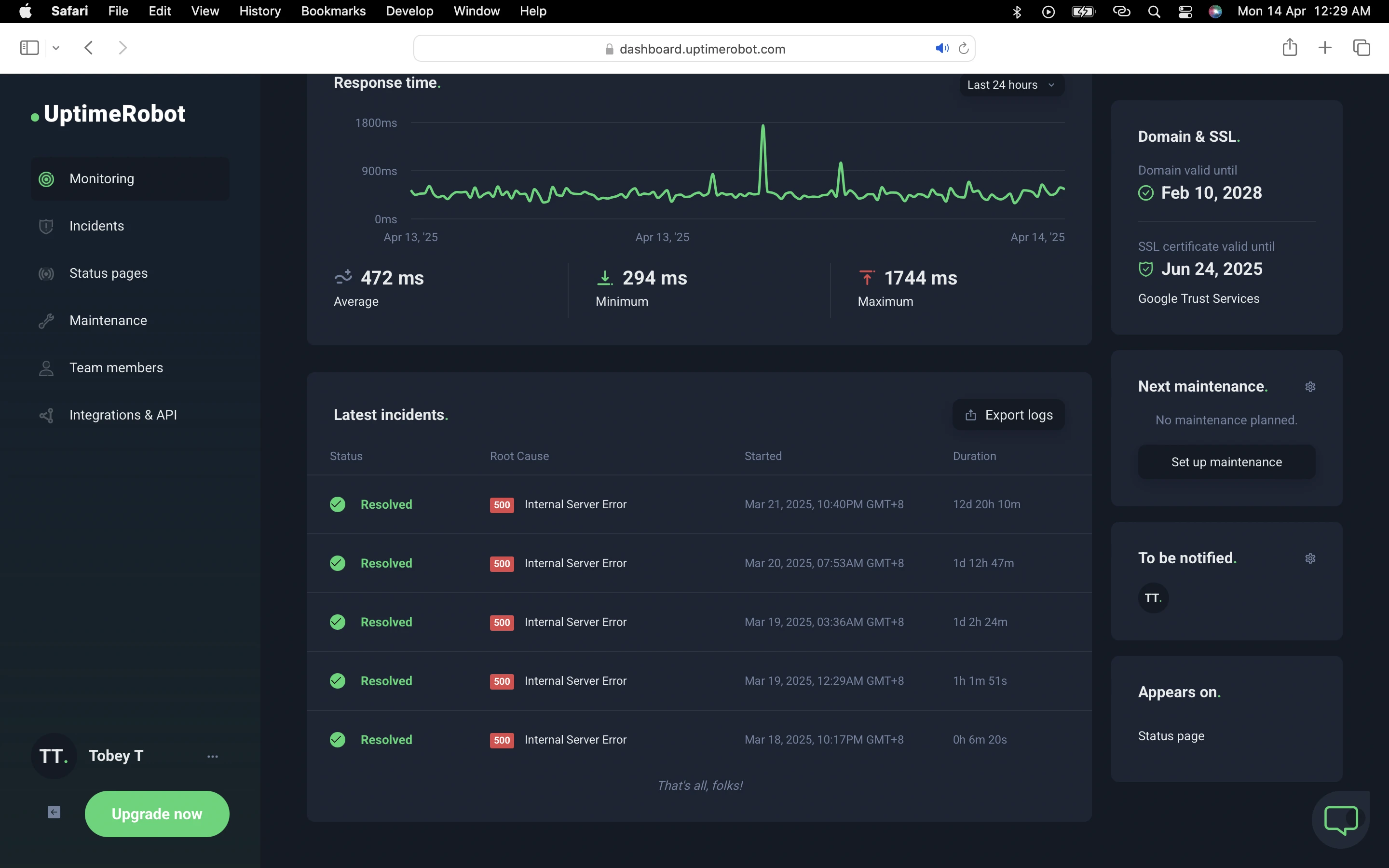Collapse sidebar with the arrow icon
Viewport: 1389px width, 868px height.
click(x=54, y=812)
